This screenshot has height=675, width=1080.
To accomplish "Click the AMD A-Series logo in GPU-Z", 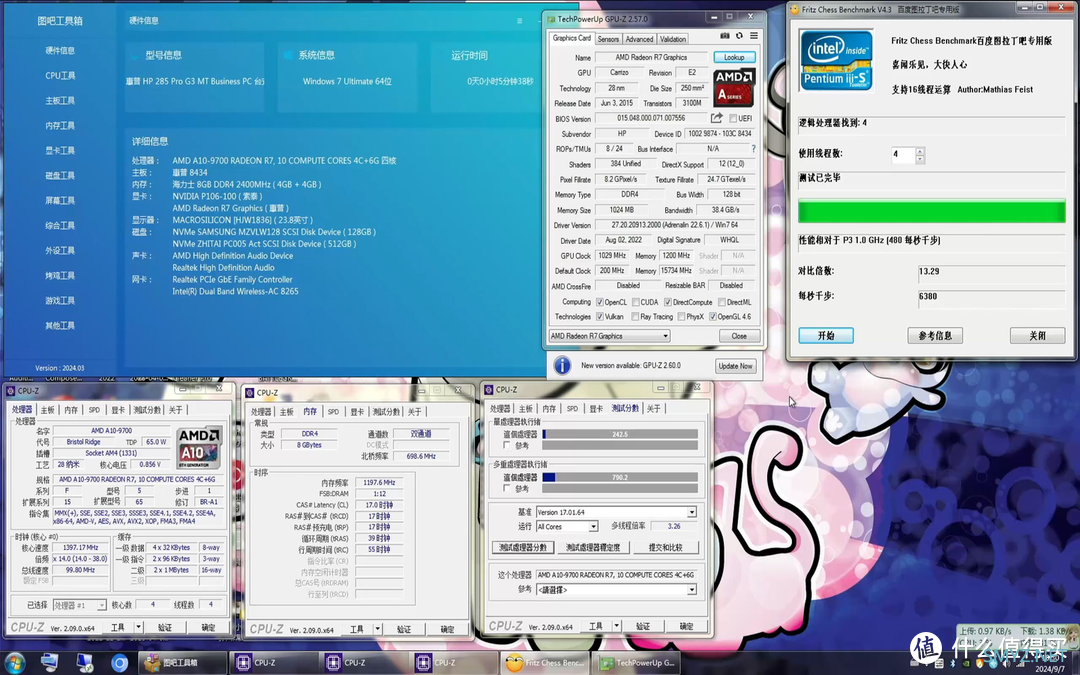I will tap(734, 87).
